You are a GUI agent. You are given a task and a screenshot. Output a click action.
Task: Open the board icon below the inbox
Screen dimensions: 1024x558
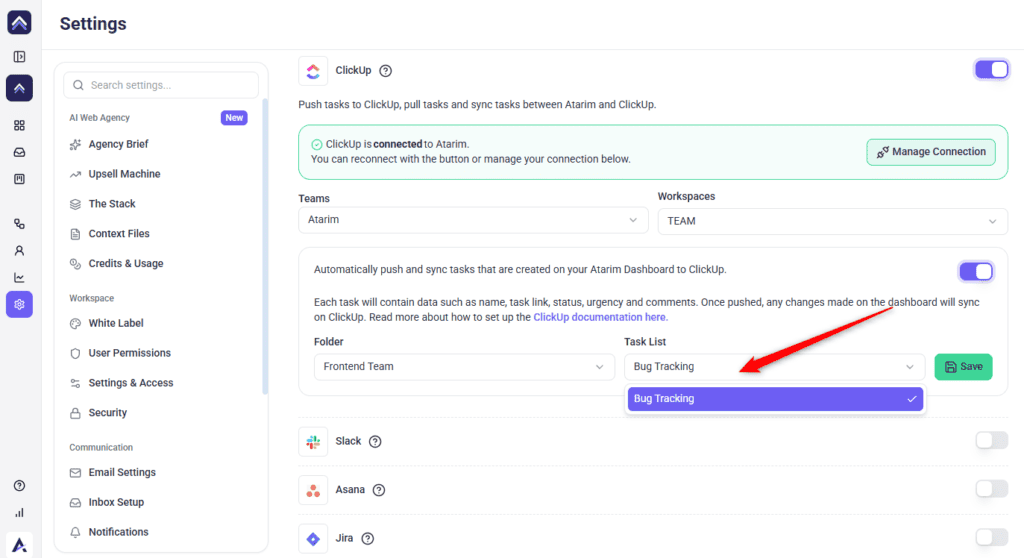pos(20,179)
